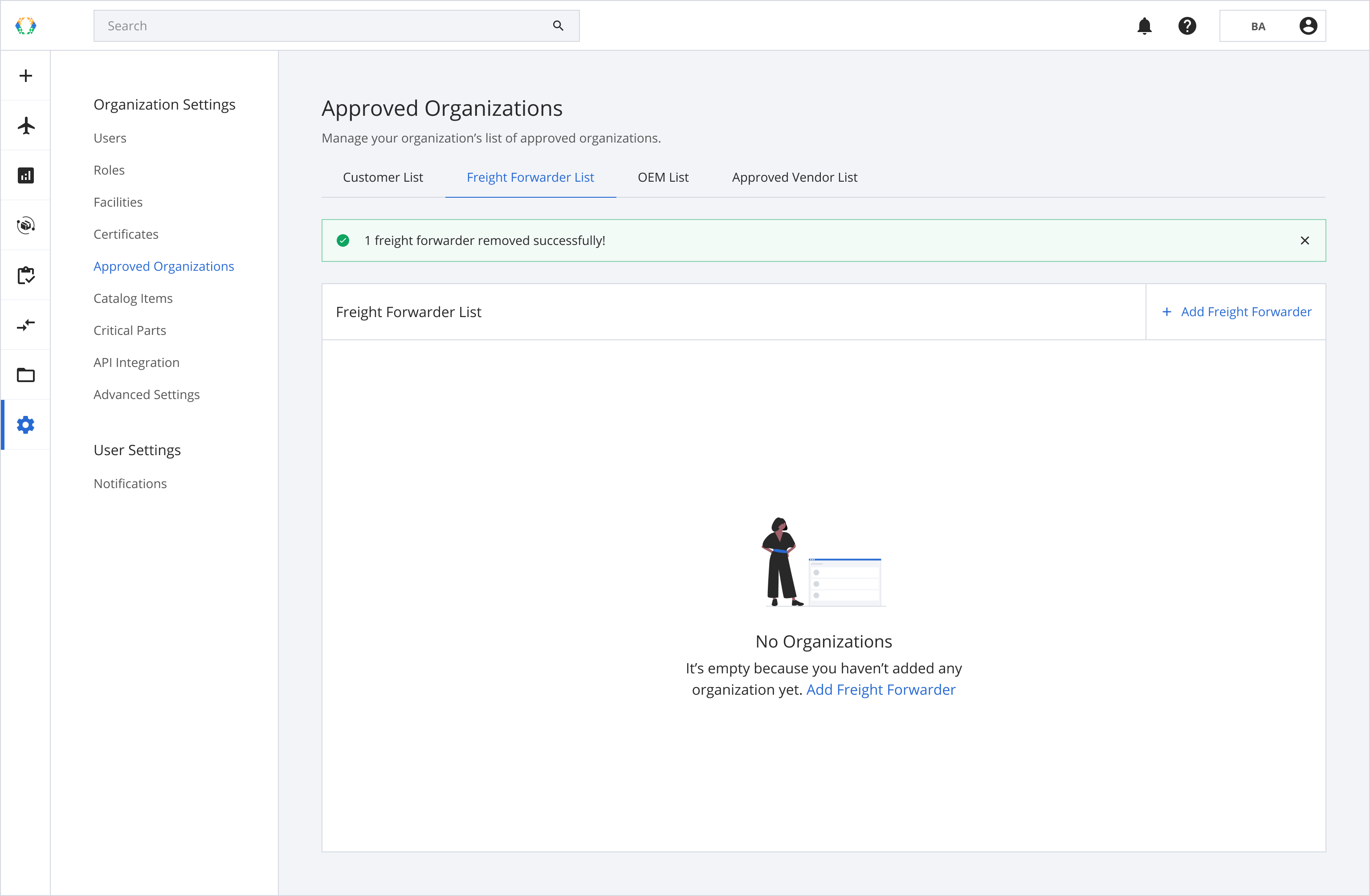Focus the Search input field
This screenshot has height=896, width=1370.
[336, 26]
